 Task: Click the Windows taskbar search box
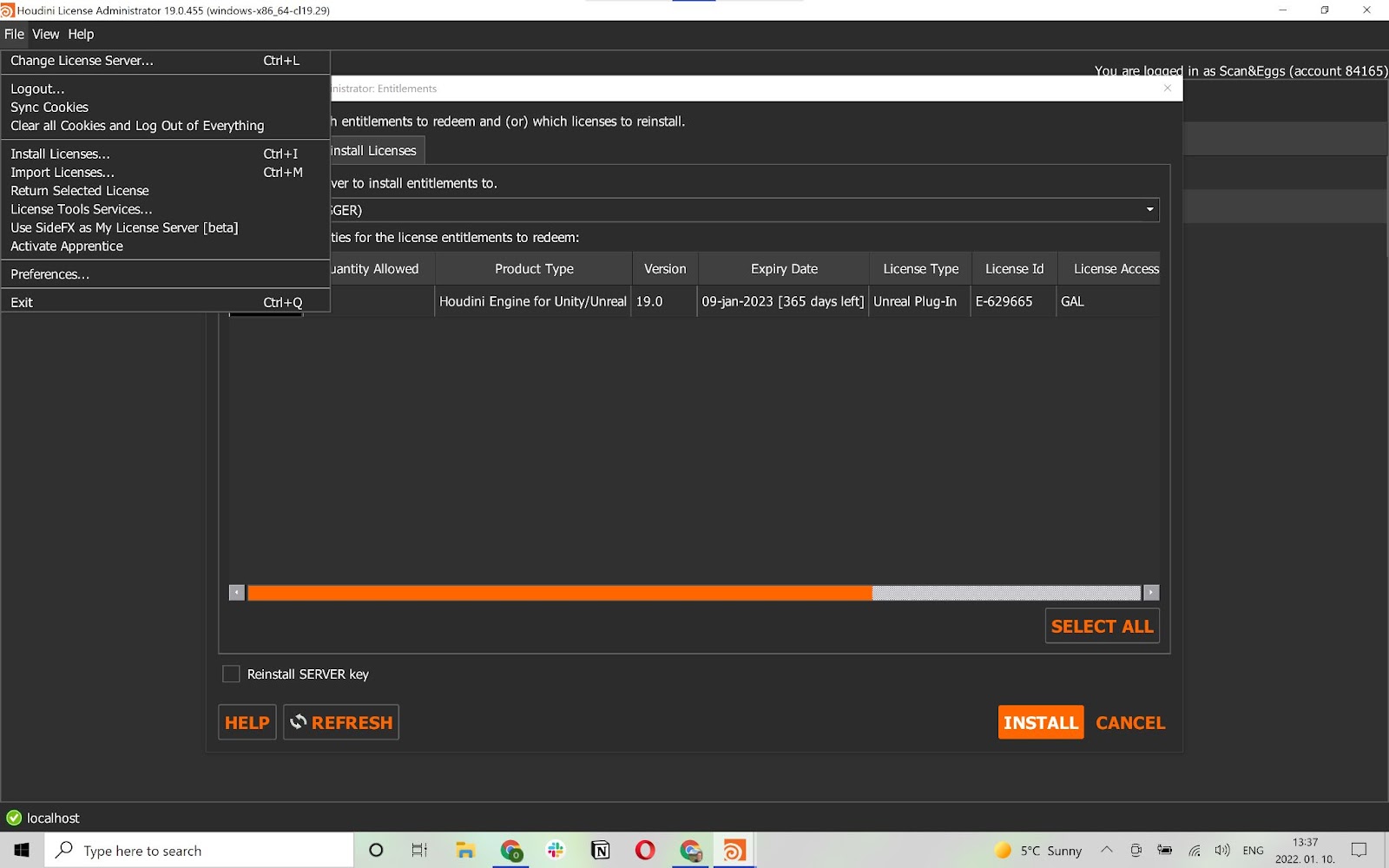(199, 851)
